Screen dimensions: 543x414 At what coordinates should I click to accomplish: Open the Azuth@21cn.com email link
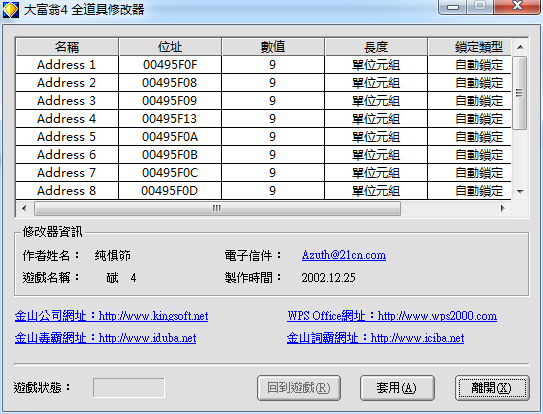[344, 255]
